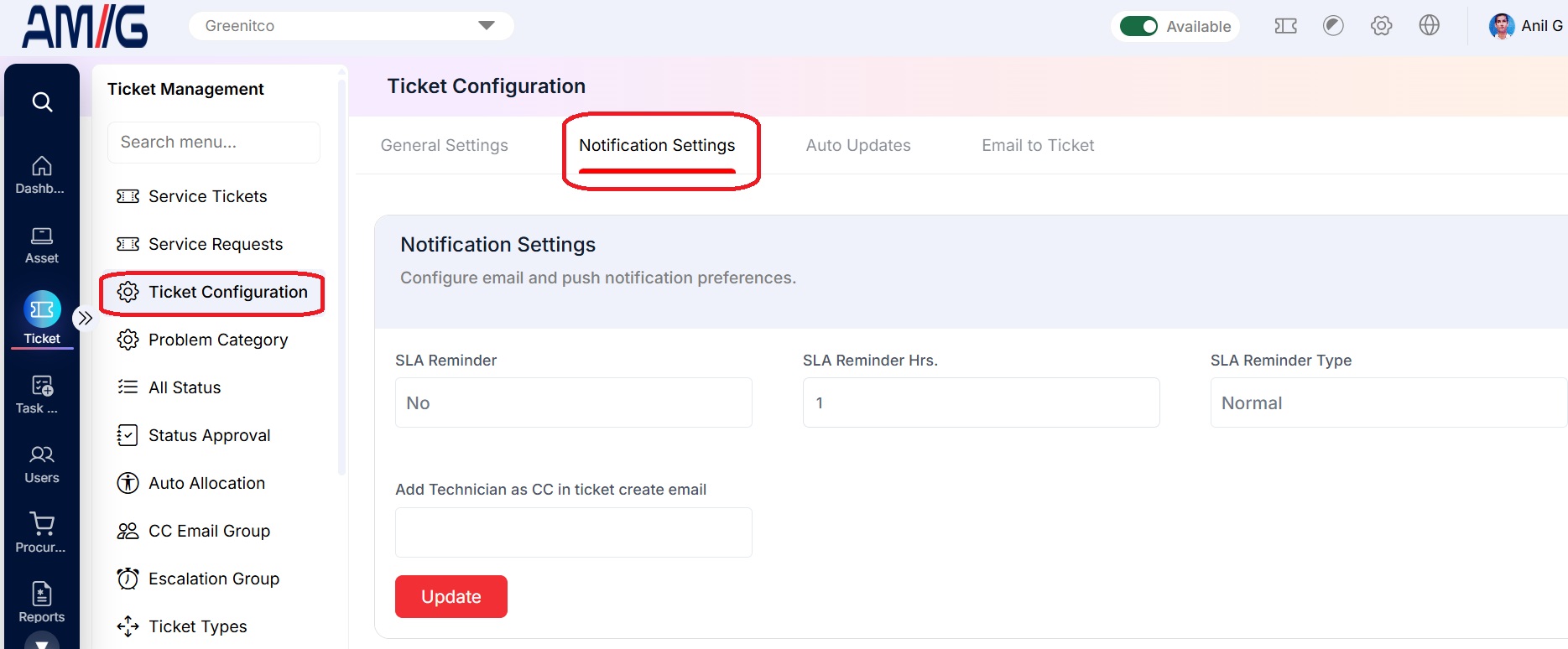Click the Ticket Management heading text
This screenshot has width=1568, height=649.
[x=185, y=89]
